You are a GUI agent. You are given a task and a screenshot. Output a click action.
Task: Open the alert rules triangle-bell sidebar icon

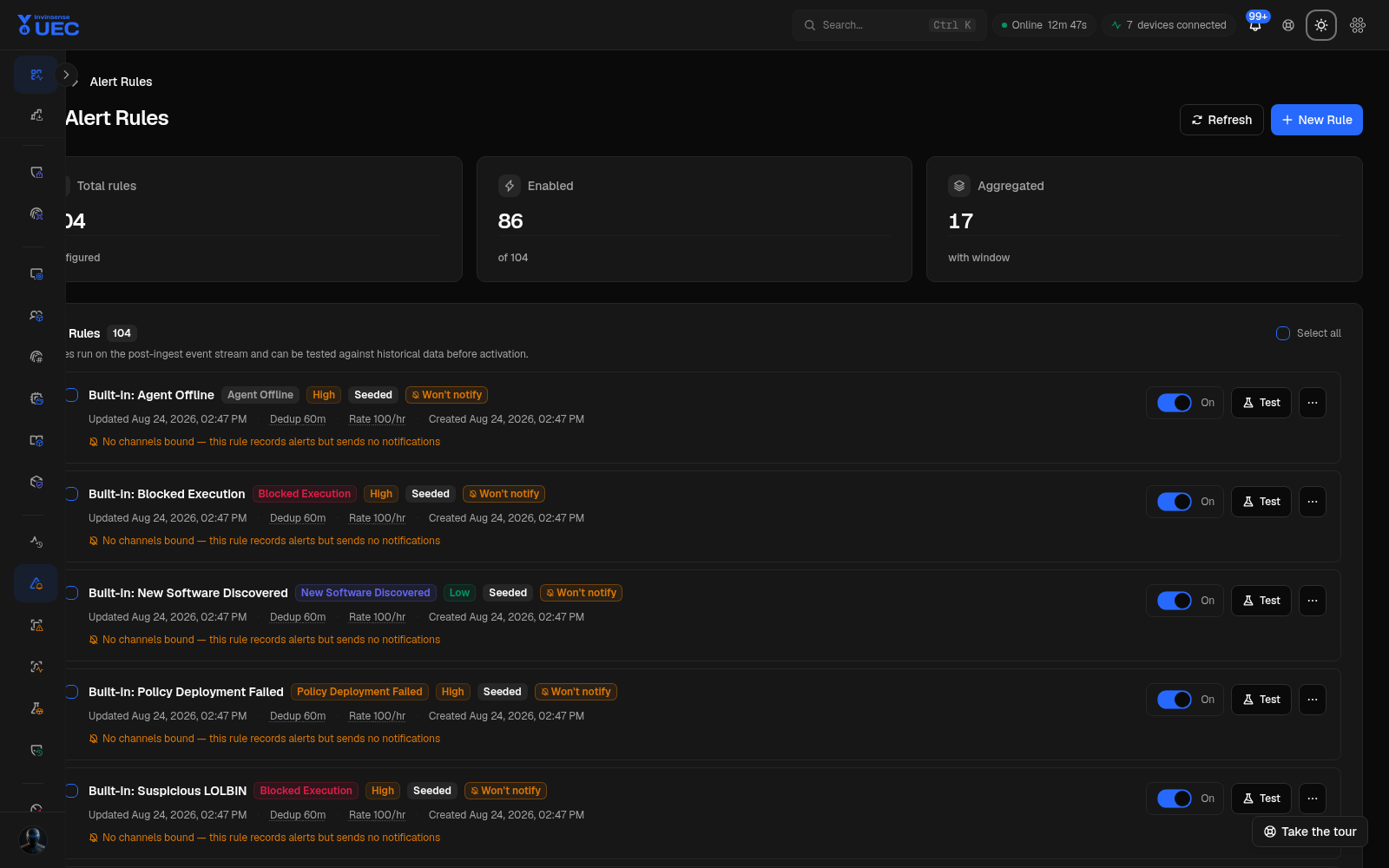click(36, 583)
